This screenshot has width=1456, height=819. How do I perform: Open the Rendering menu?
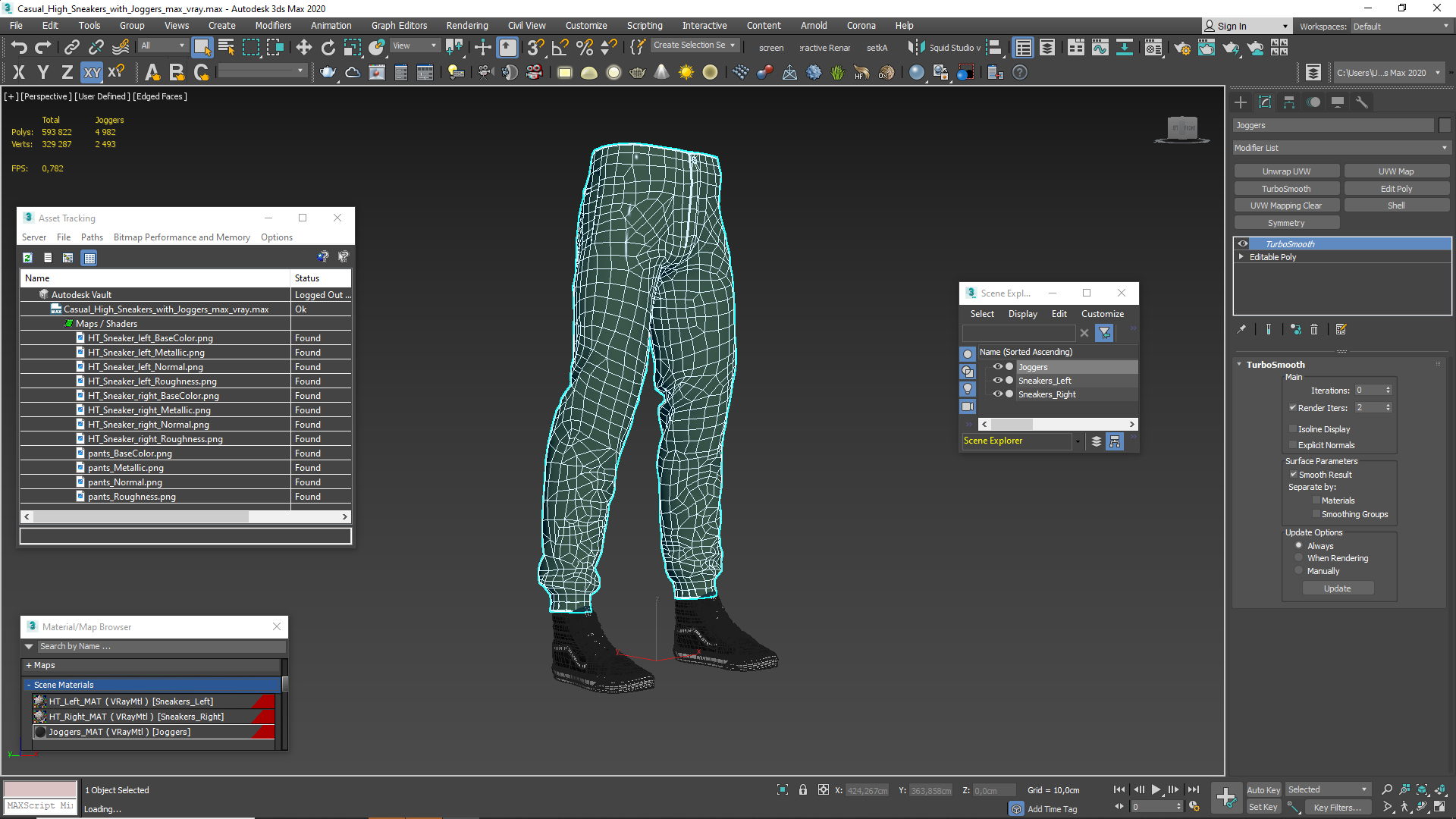click(466, 26)
